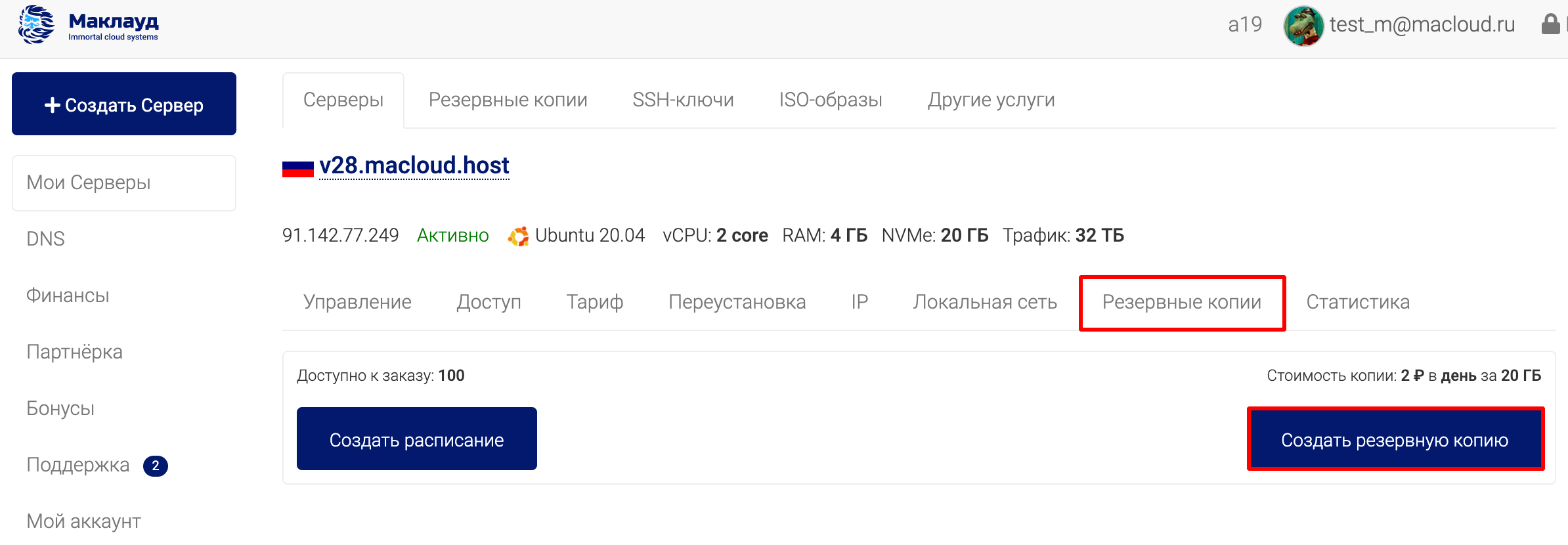Click the RAM: 4 ГБ value

[x=825, y=235]
